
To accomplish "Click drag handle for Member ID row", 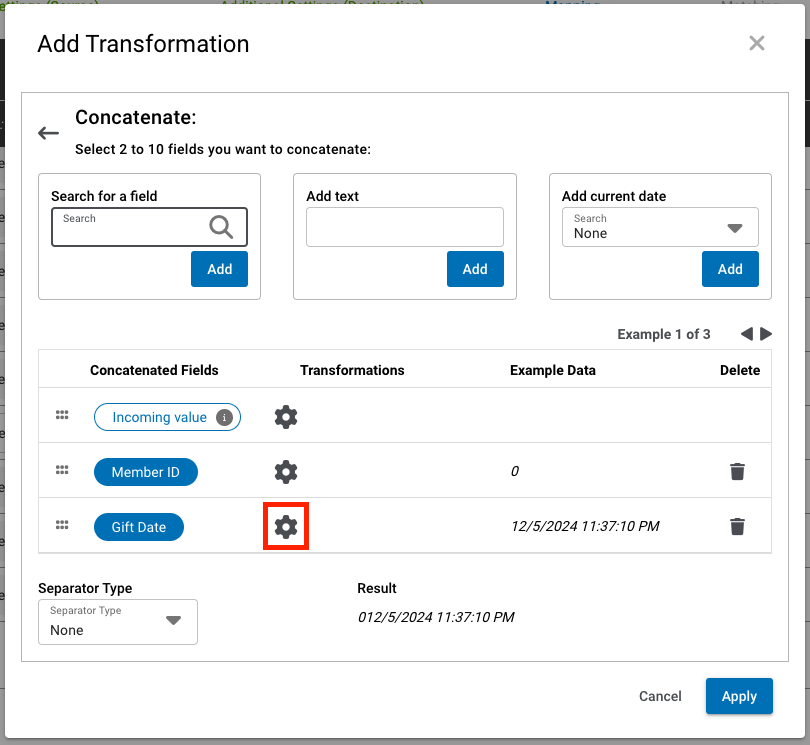I will [x=62, y=470].
